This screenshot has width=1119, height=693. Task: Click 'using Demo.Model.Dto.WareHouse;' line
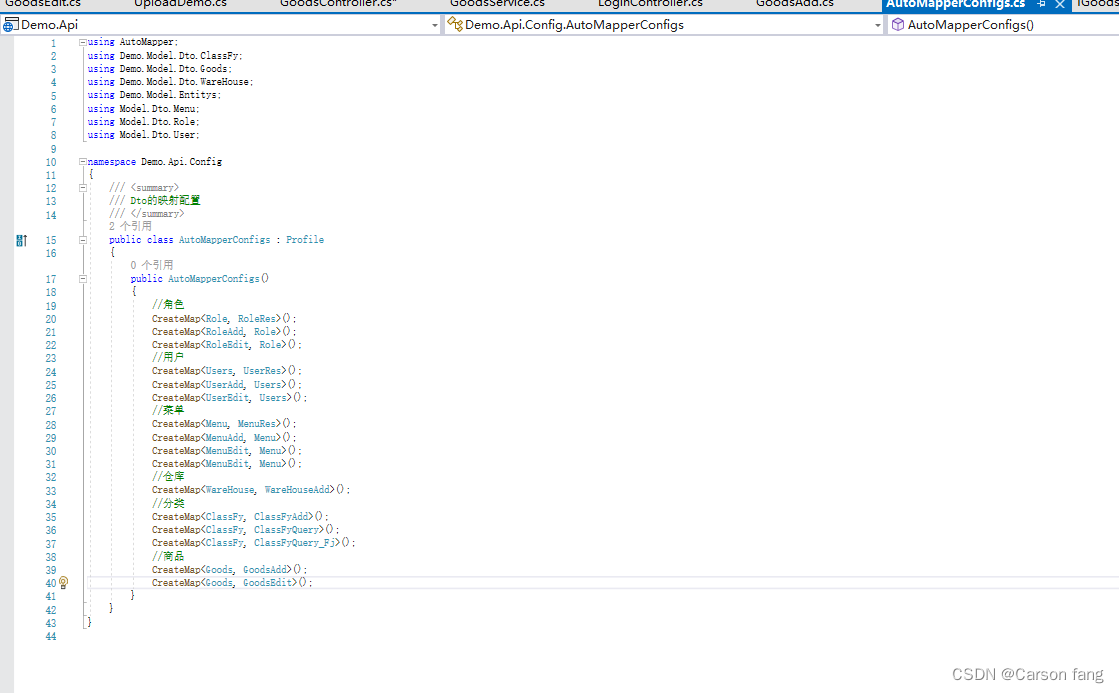click(170, 82)
